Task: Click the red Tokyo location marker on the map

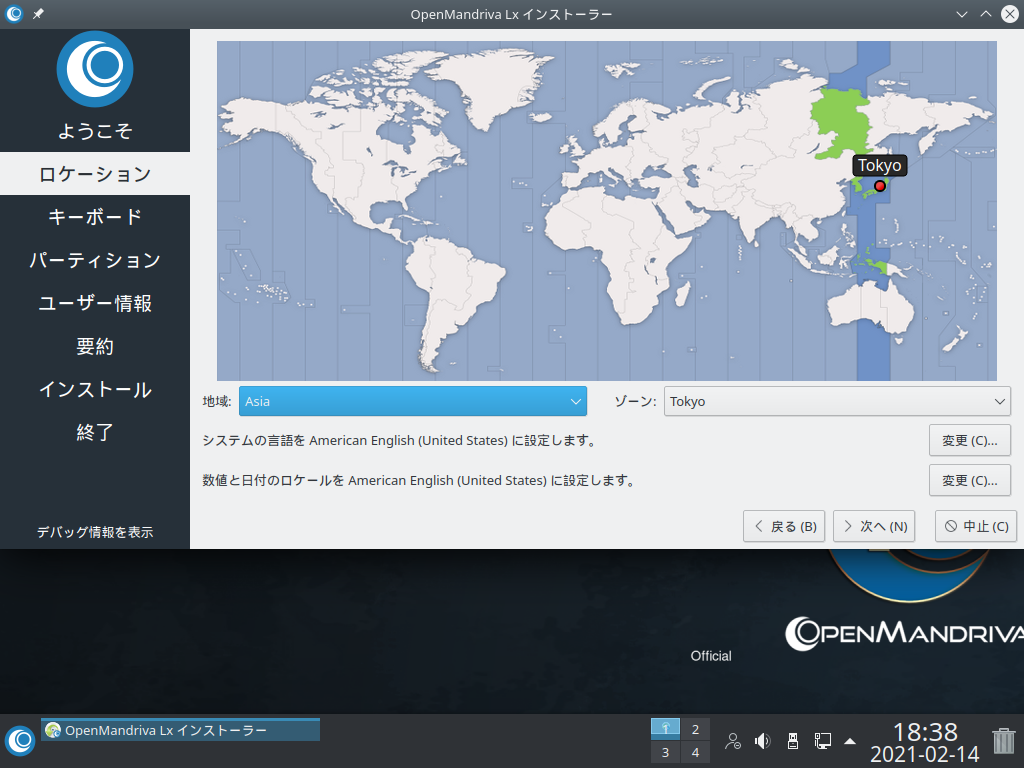Action: [x=880, y=186]
